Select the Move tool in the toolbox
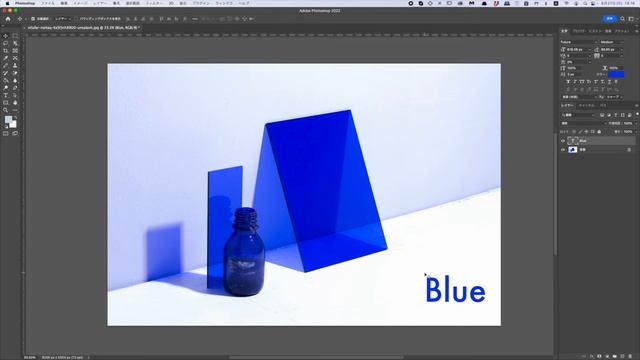This screenshot has width=640, height=360. (x=6, y=36)
